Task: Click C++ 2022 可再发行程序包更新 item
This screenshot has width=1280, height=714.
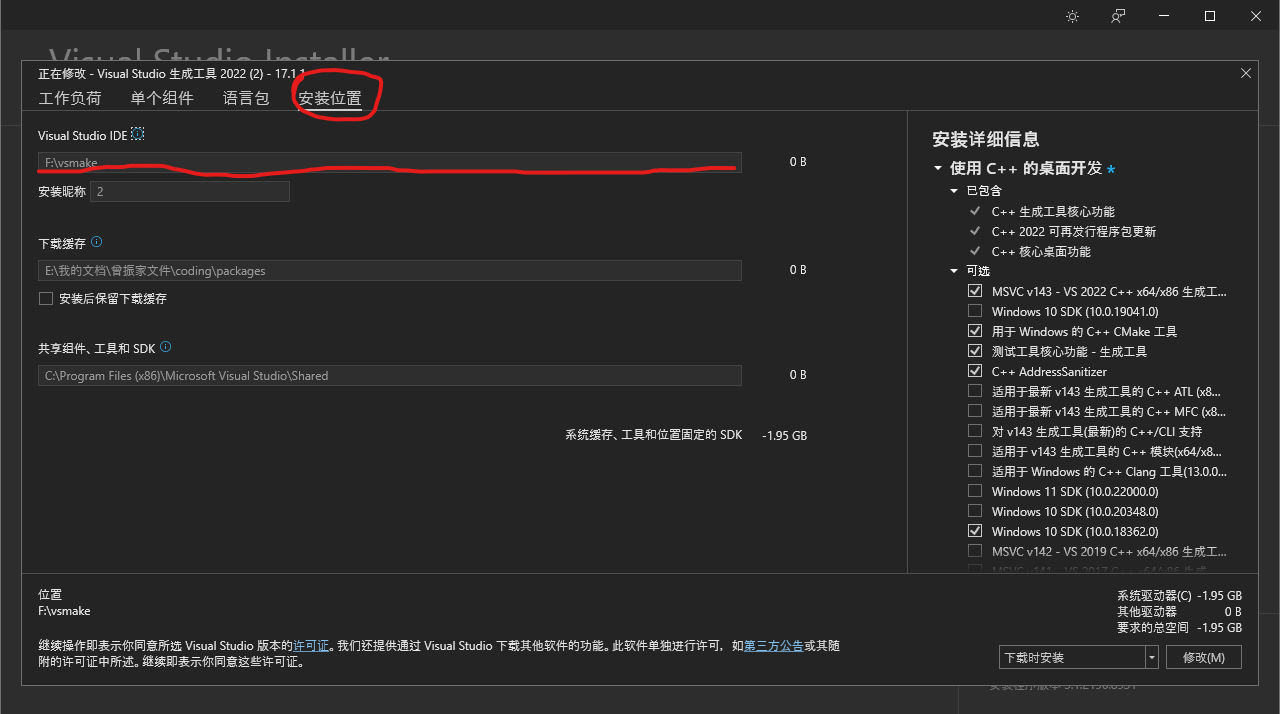Action: 1073,231
